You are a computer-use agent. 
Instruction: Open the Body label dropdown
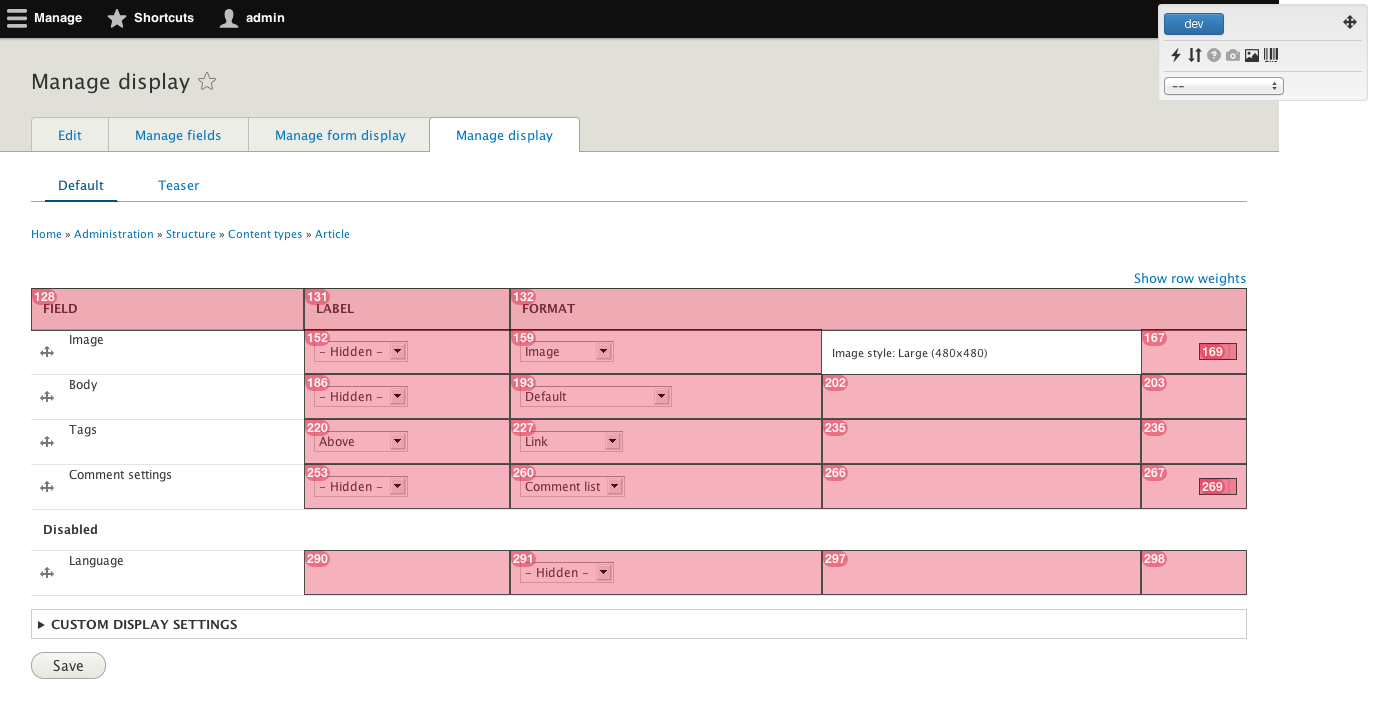[x=361, y=397]
